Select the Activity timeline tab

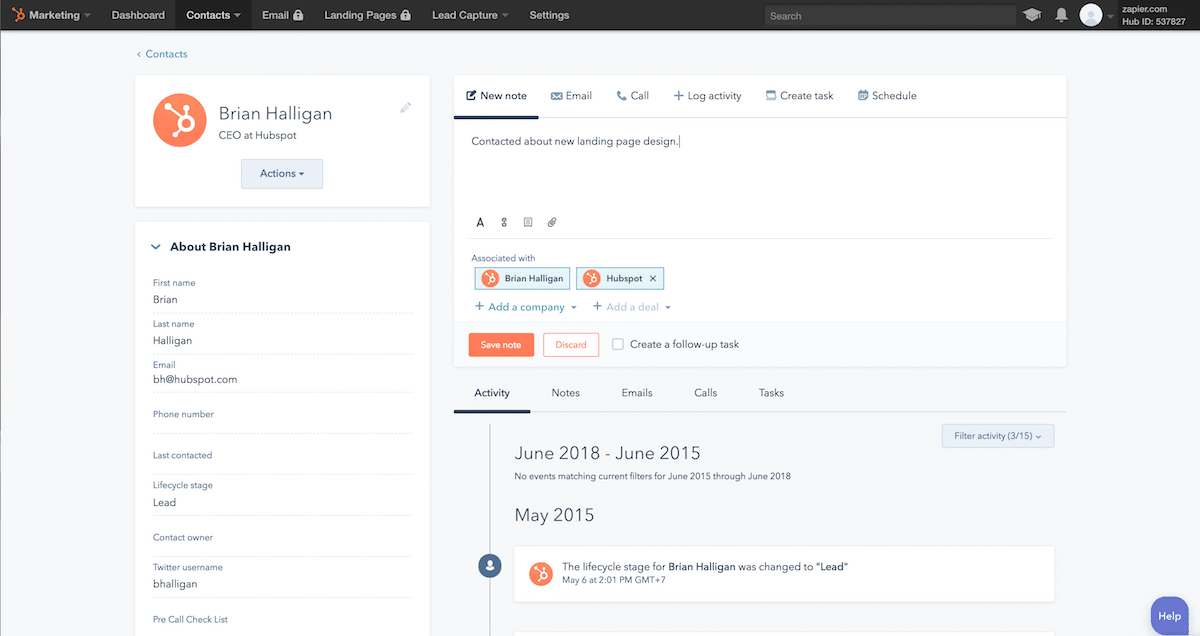[x=492, y=393]
